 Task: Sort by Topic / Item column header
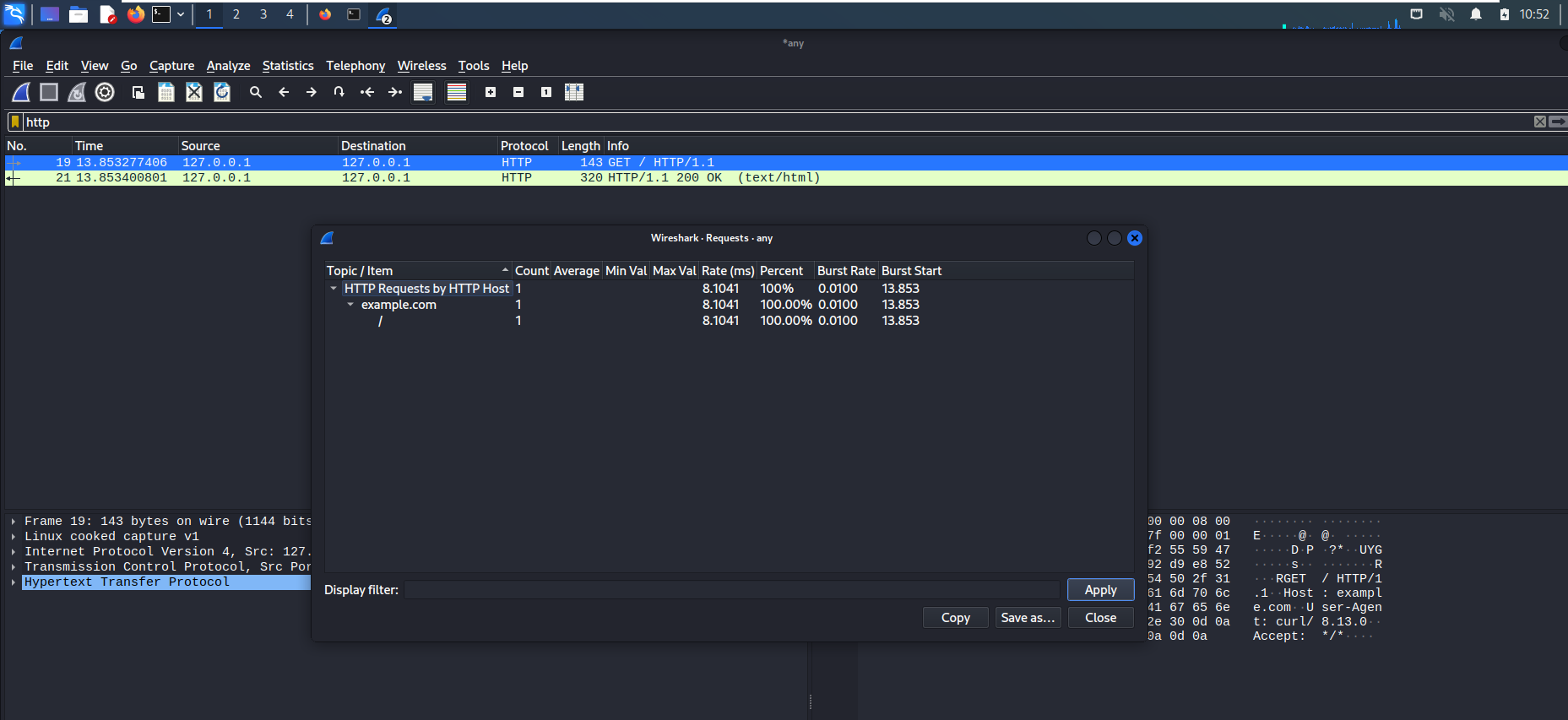pyautogui.click(x=418, y=271)
